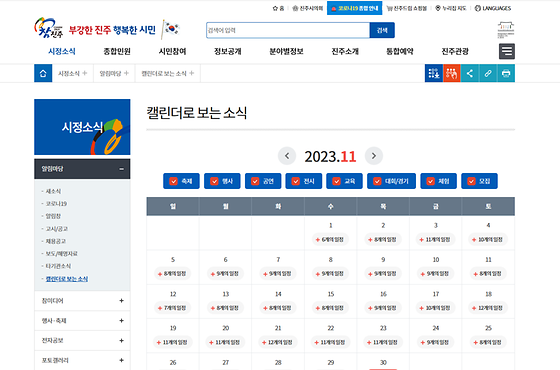The width and height of the screenshot is (560, 370).
Task: Click the 시정소식 sidebar banner image
Action: (x=82, y=127)
